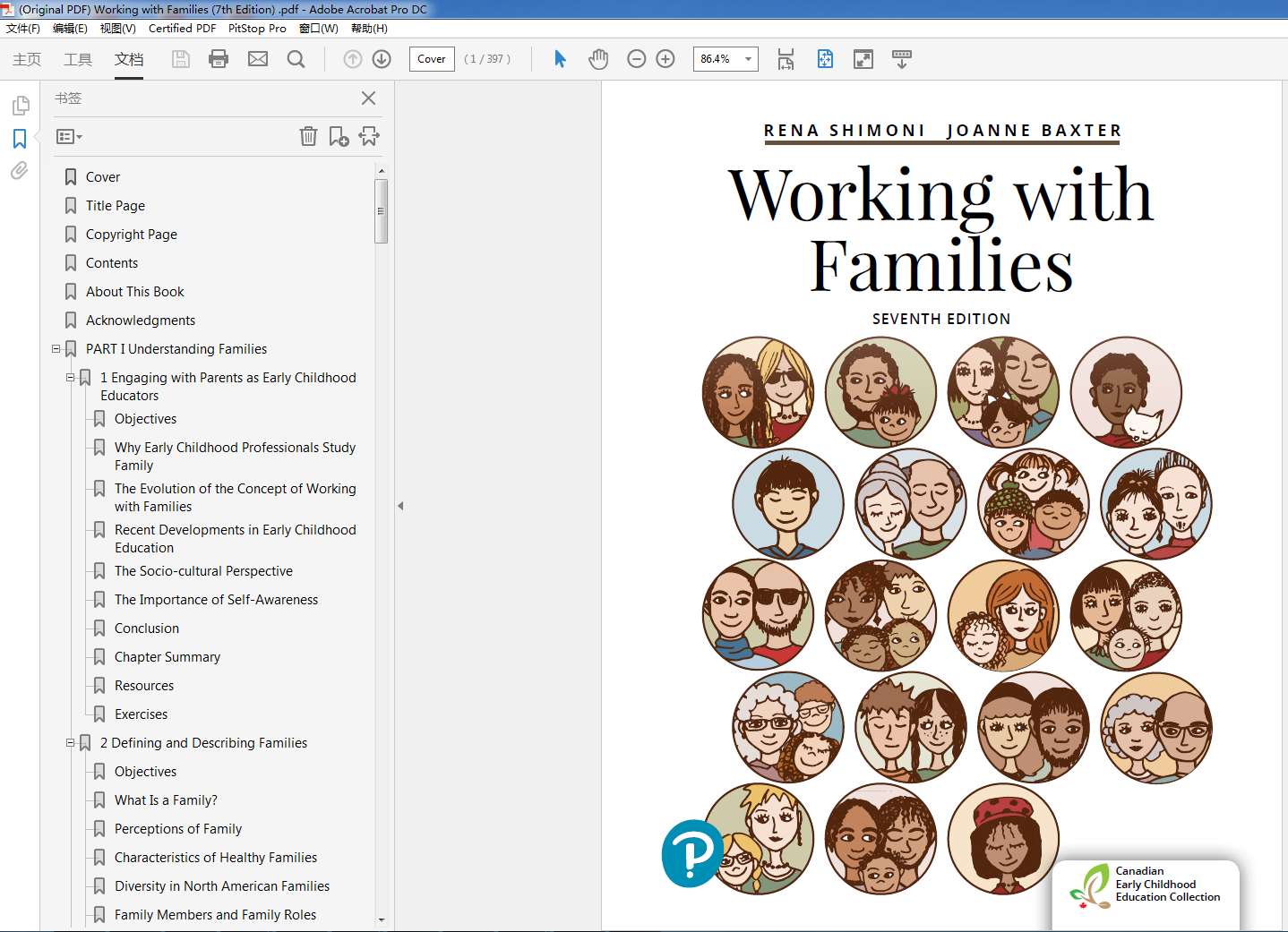
Task: Zoom out with the minus icon
Action: 637,59
